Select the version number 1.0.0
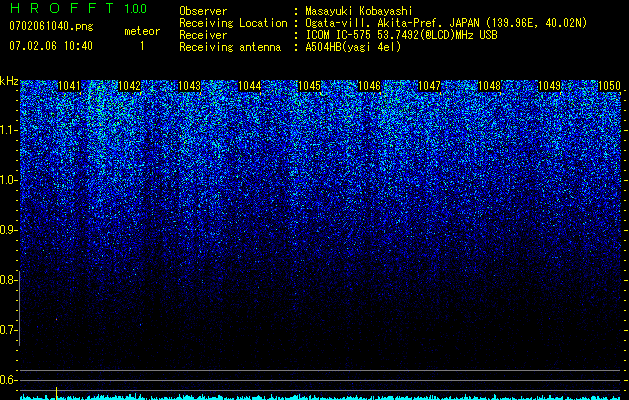629x400 pixels. pyautogui.click(x=136, y=8)
